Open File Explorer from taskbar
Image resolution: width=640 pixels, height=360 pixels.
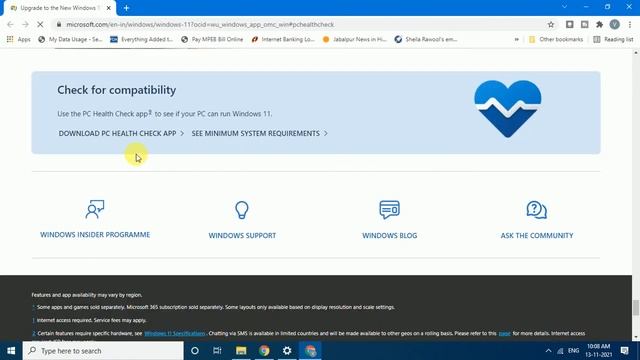click(241, 351)
